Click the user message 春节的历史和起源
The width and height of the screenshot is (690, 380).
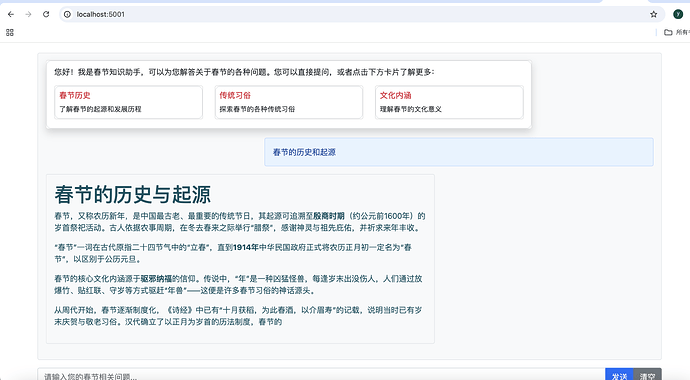click(x=459, y=152)
